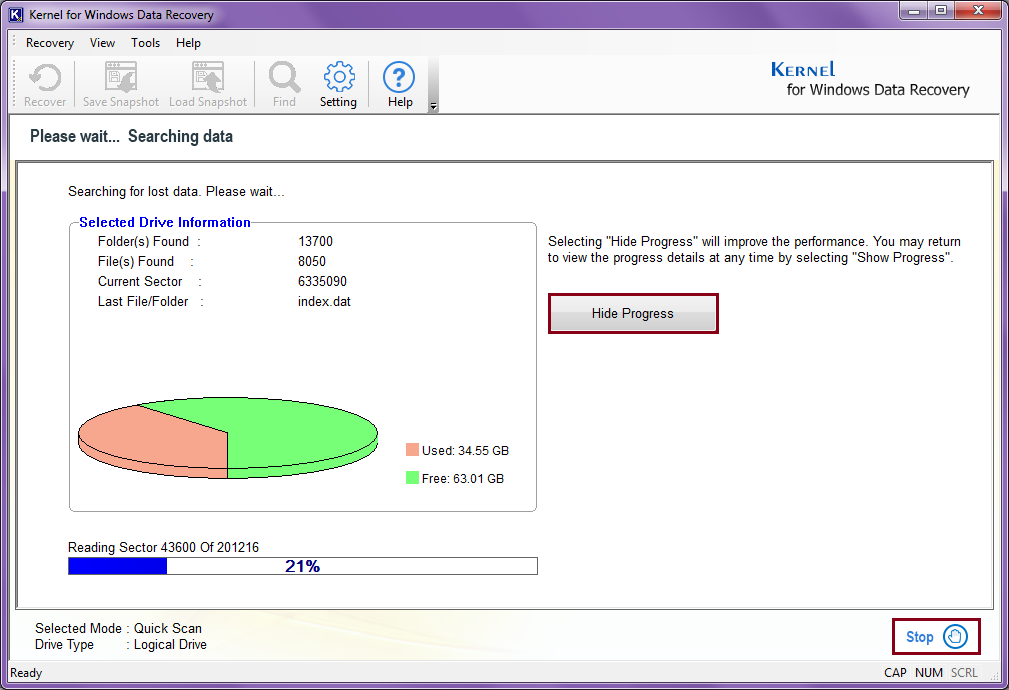1009x690 pixels.
Task: Click the disk usage pie chart
Action: point(228,438)
